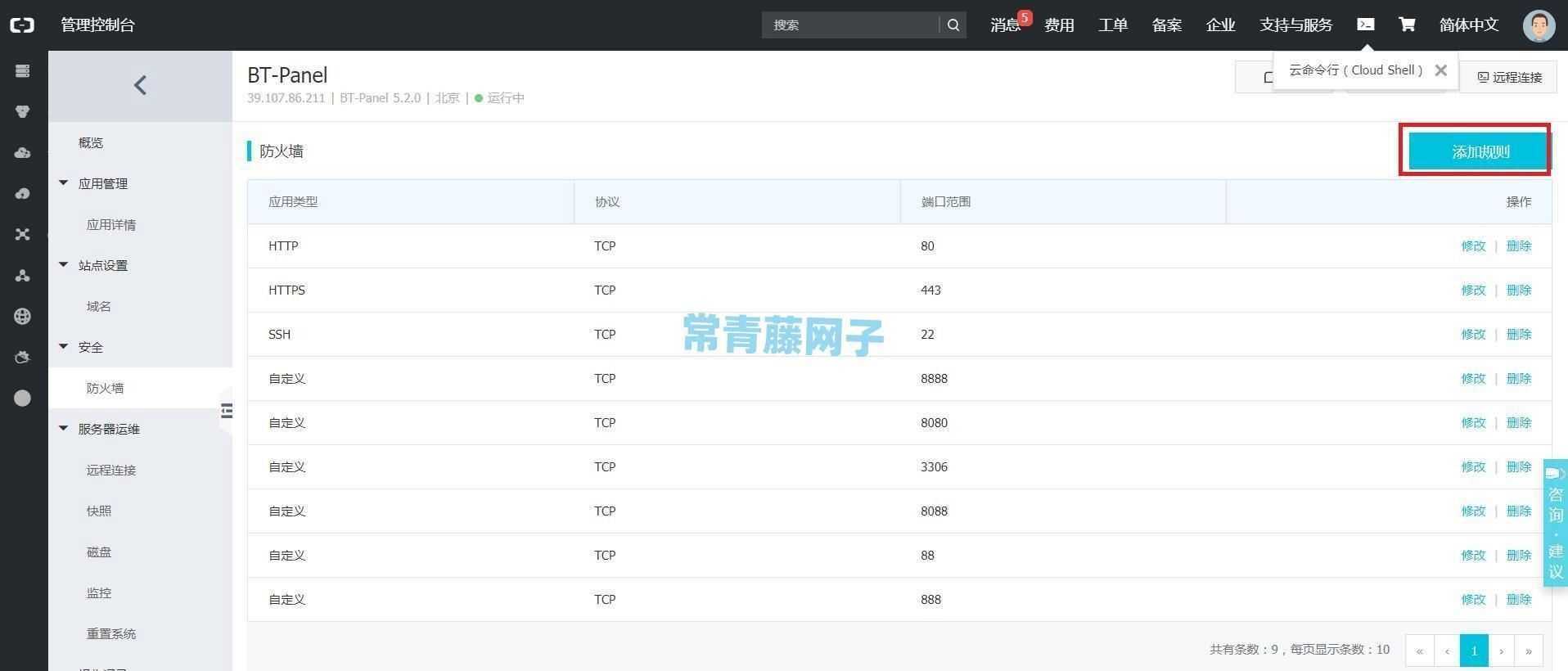Click 修改 for the HTTPS rule

(1473, 290)
